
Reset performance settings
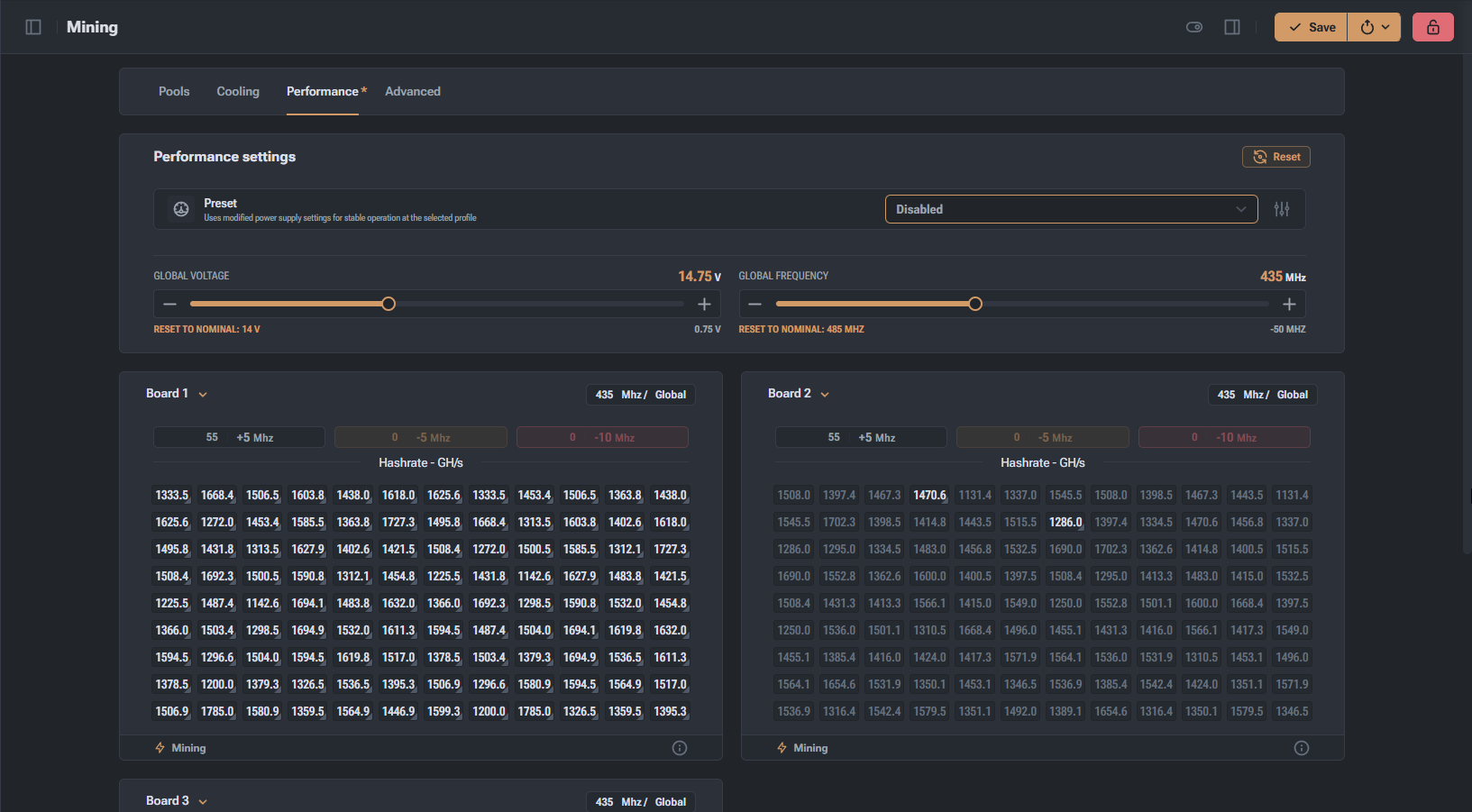[1276, 157]
